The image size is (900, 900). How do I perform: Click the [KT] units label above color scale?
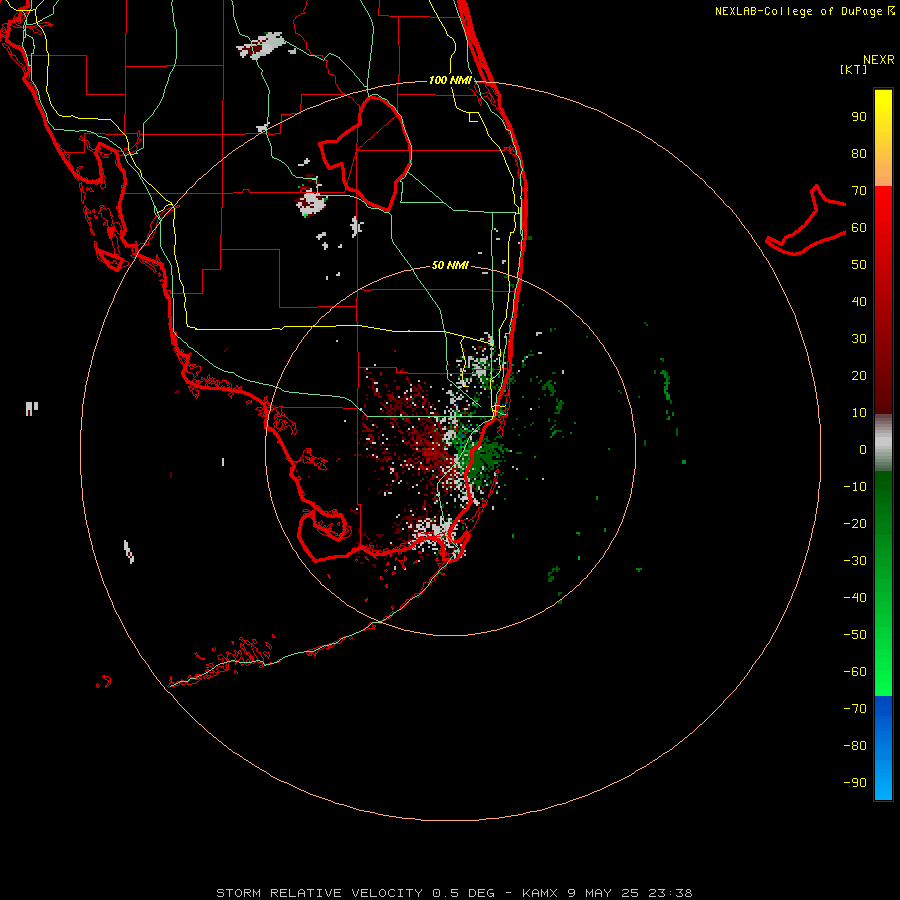[853, 69]
